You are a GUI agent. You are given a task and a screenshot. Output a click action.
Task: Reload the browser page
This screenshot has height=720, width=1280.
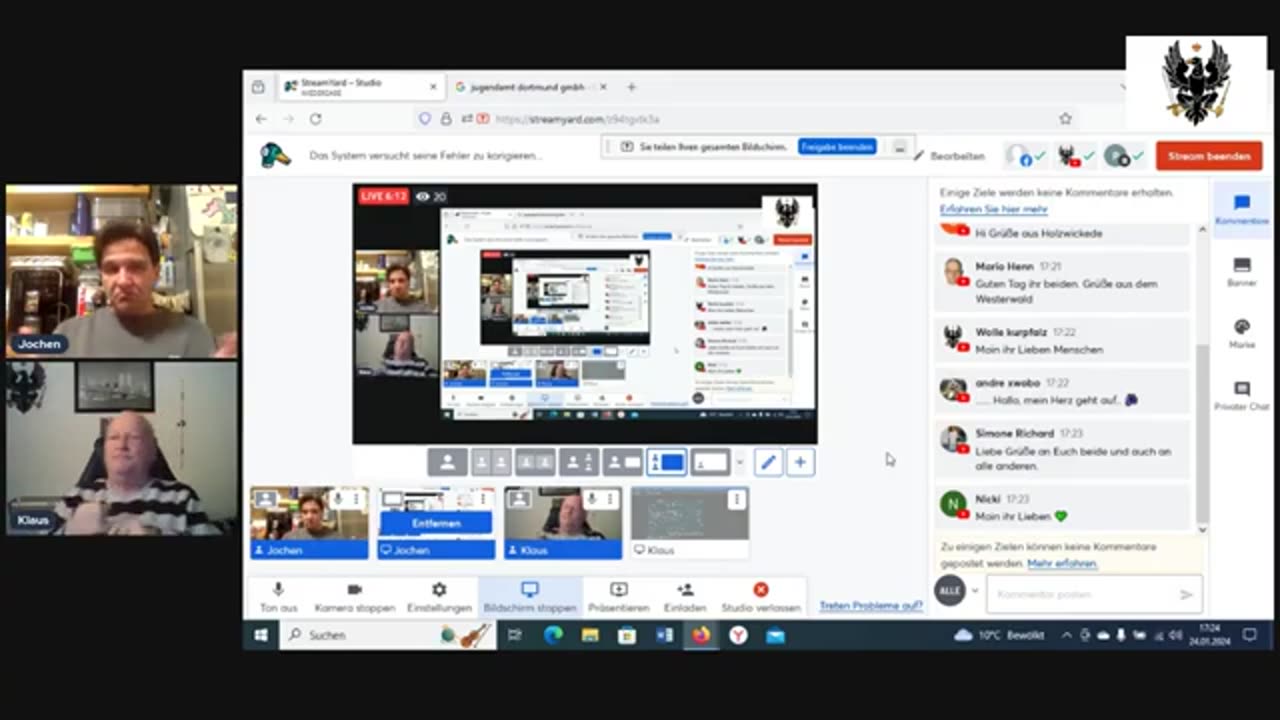click(x=315, y=118)
